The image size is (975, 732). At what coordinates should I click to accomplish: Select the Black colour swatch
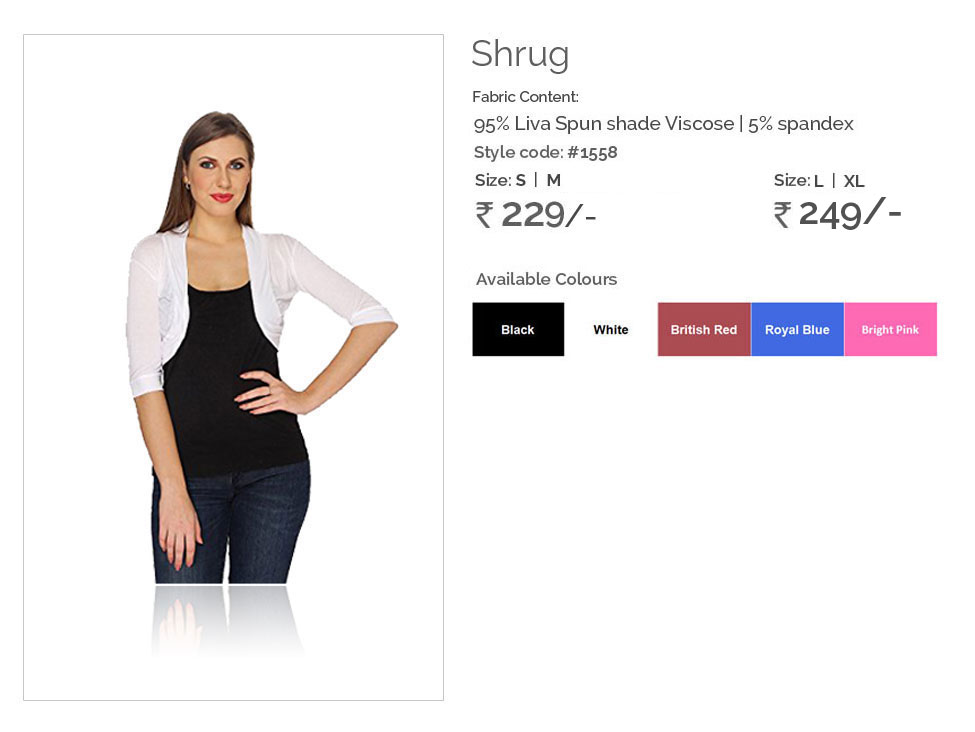coord(518,329)
